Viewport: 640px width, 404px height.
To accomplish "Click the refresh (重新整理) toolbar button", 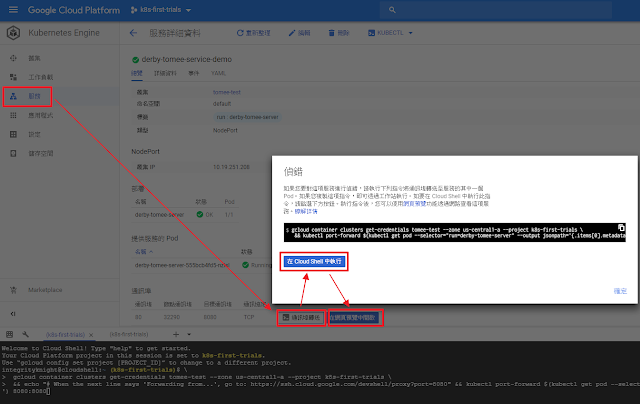I will 253,33.
